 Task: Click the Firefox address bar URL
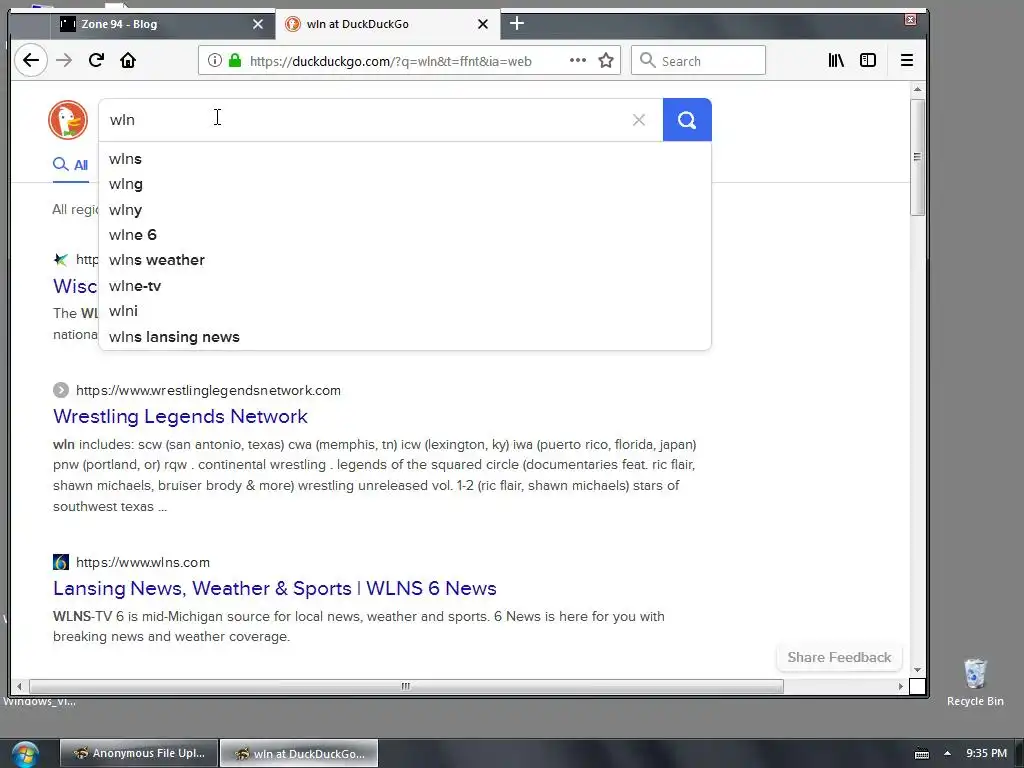tap(391, 61)
